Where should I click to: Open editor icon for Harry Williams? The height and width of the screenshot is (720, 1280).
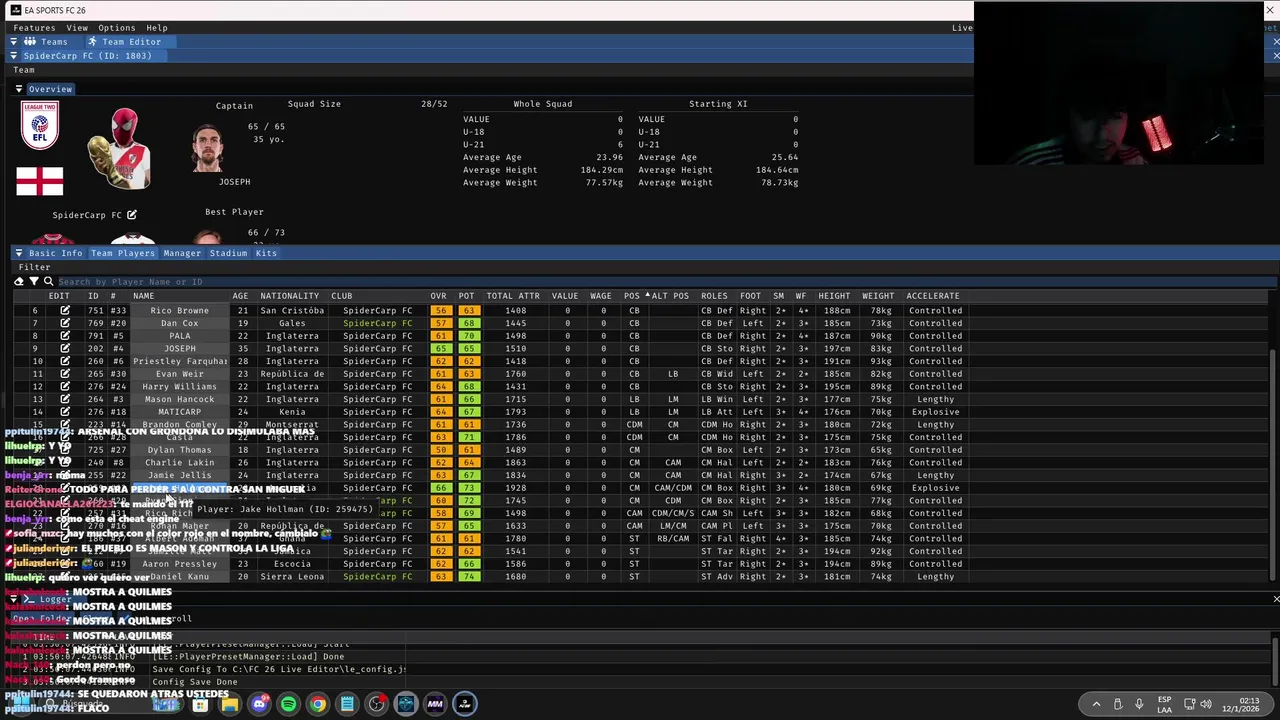65,387
